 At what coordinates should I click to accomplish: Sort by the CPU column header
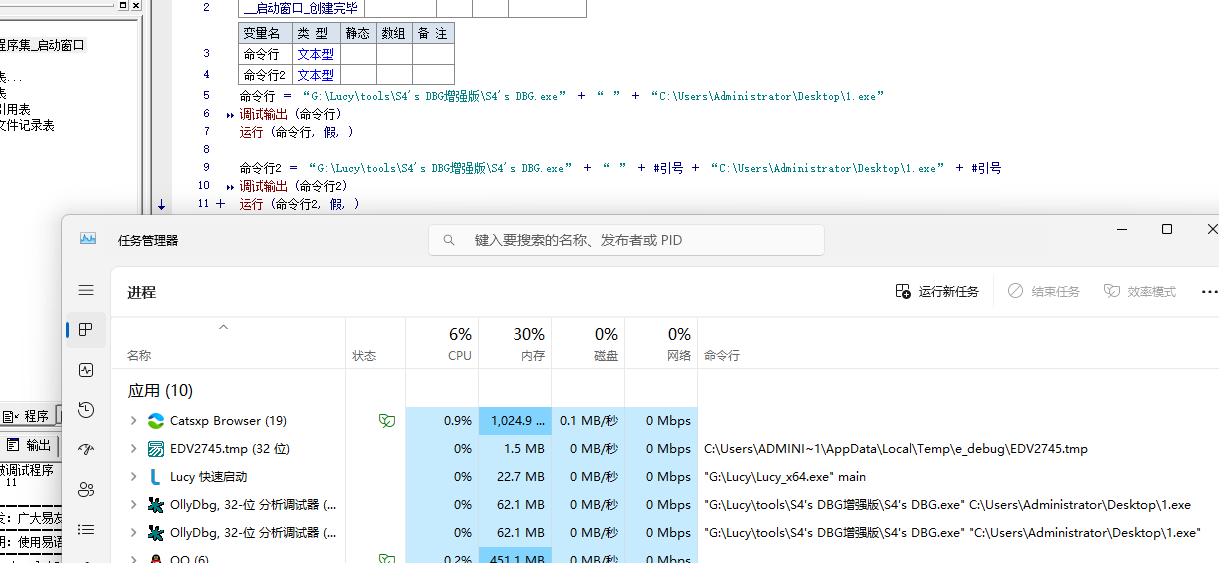coord(459,356)
